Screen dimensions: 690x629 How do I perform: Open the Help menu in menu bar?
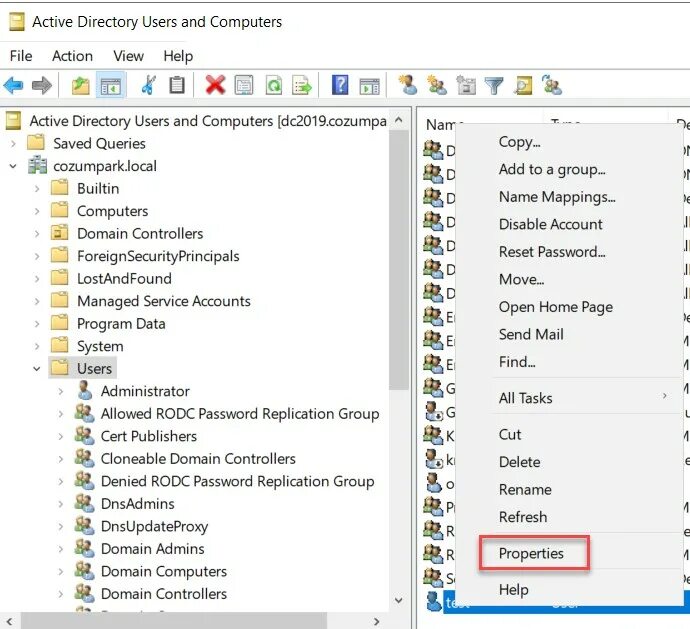pyautogui.click(x=178, y=56)
